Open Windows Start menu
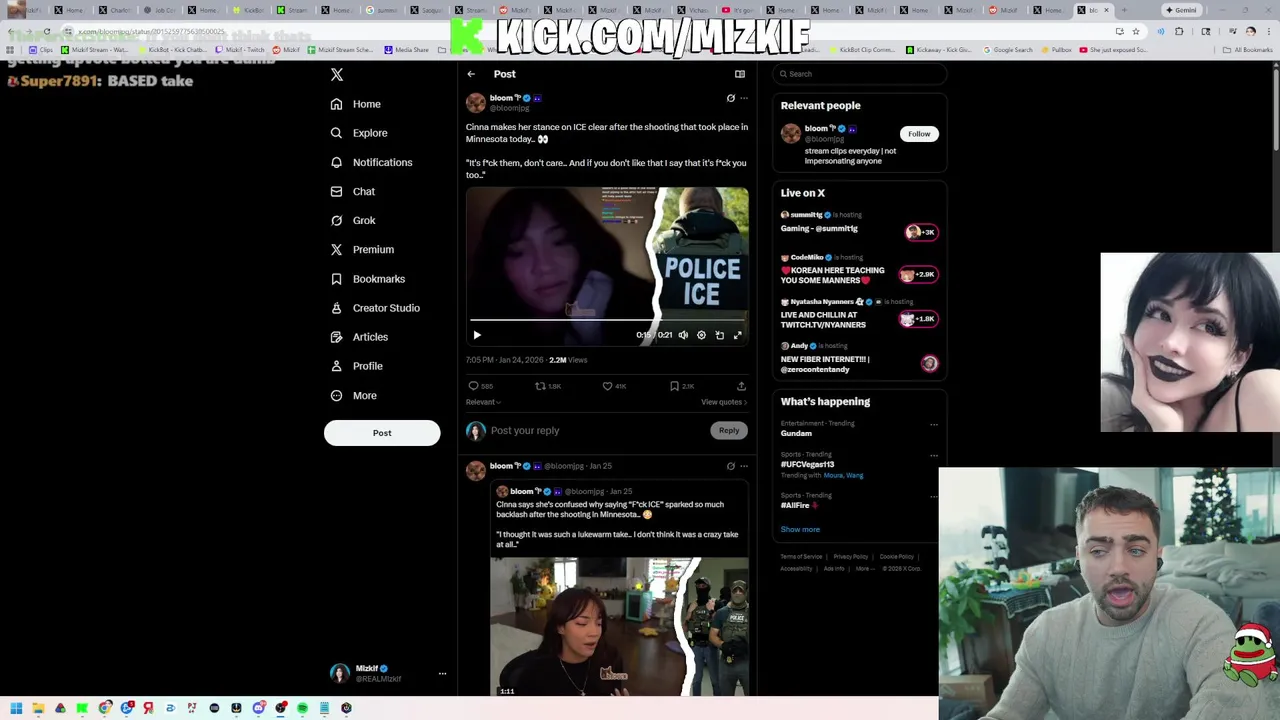This screenshot has height=720, width=1280. pyautogui.click(x=16, y=708)
